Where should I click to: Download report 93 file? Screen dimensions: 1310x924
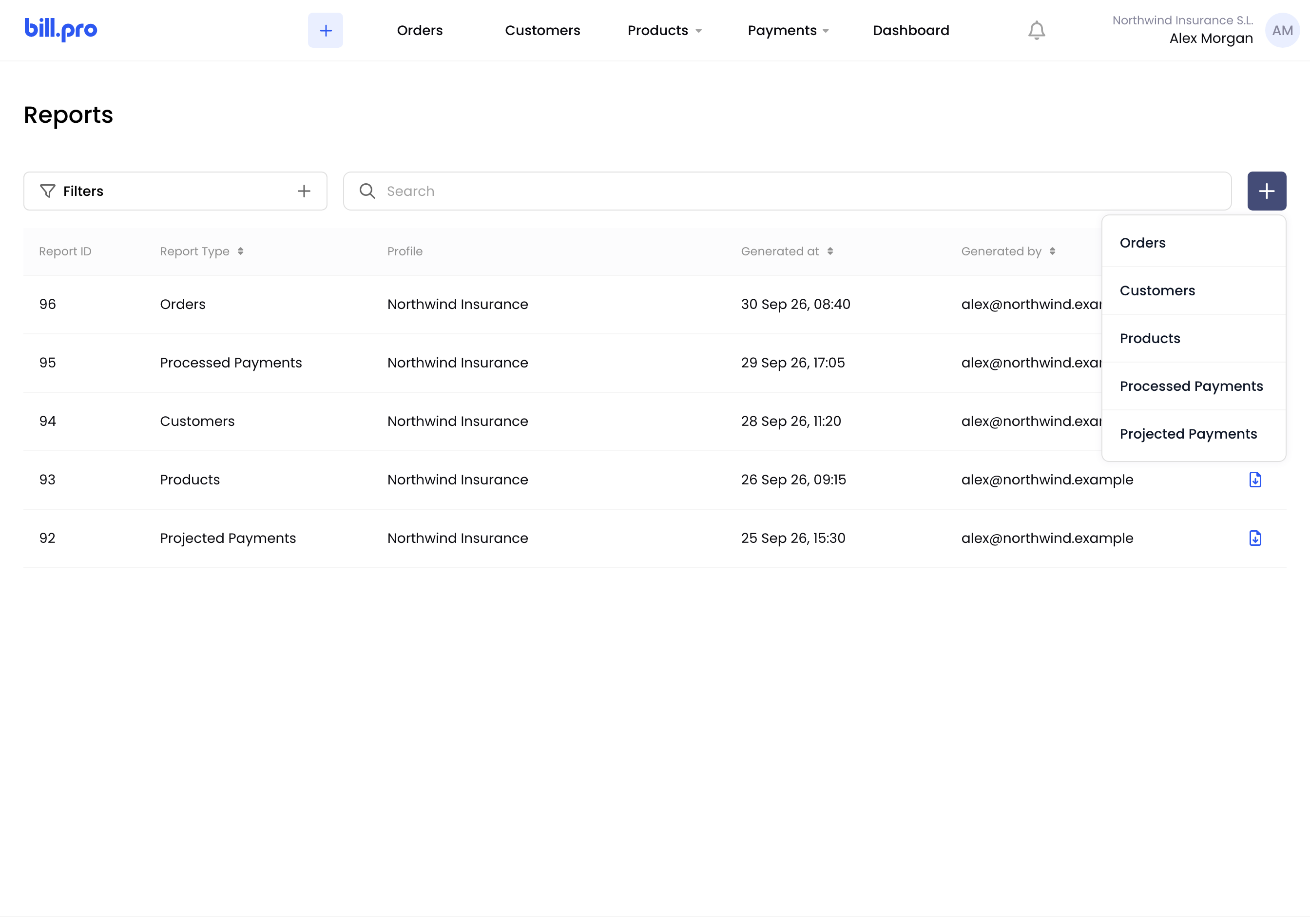click(1254, 480)
